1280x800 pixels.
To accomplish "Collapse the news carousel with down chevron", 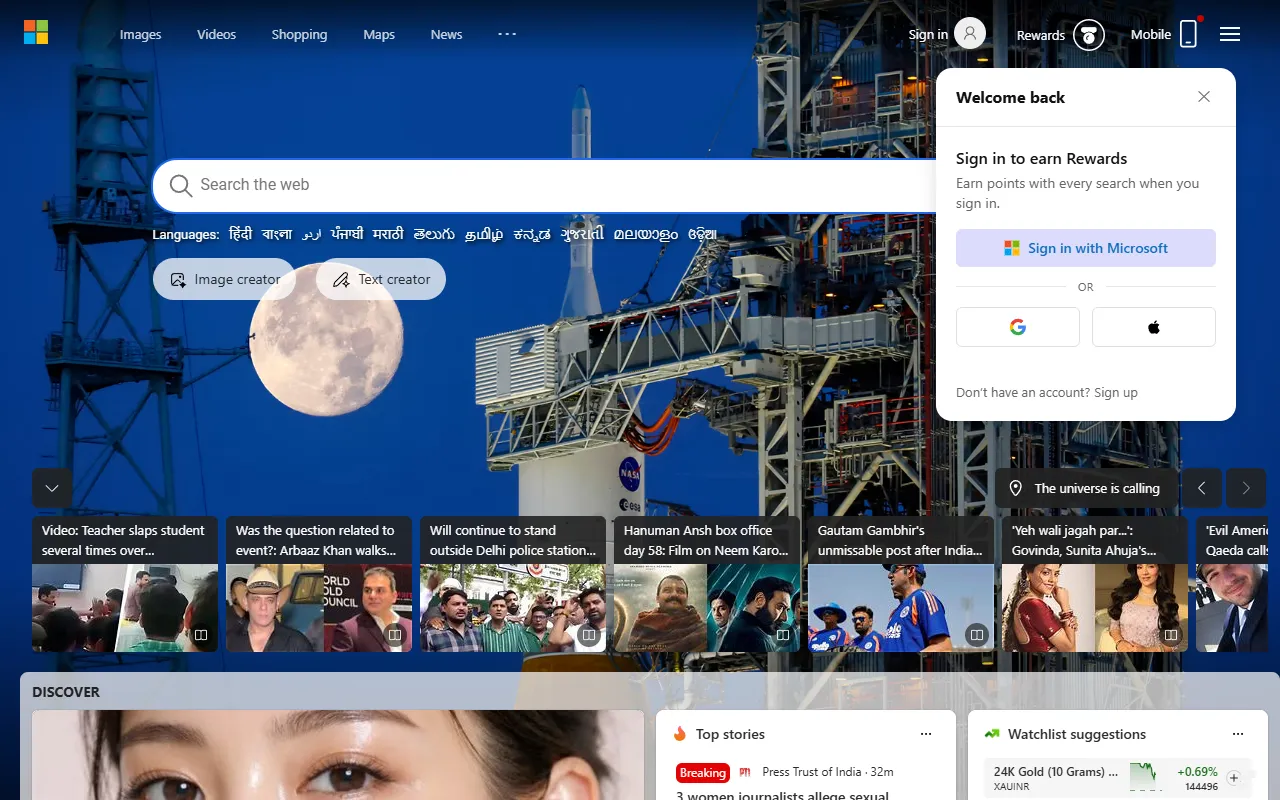I will pyautogui.click(x=52, y=488).
